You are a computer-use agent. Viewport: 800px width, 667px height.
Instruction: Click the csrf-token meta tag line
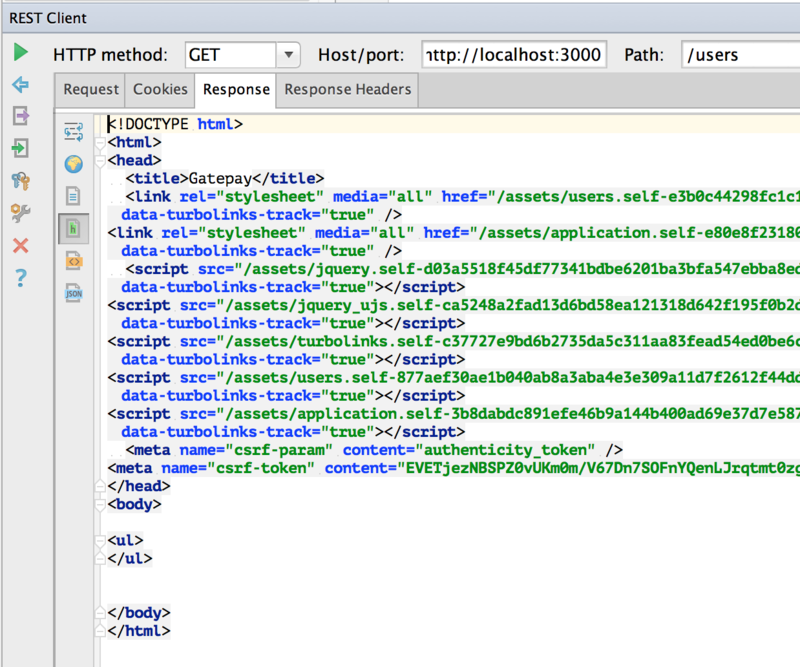tap(454, 468)
